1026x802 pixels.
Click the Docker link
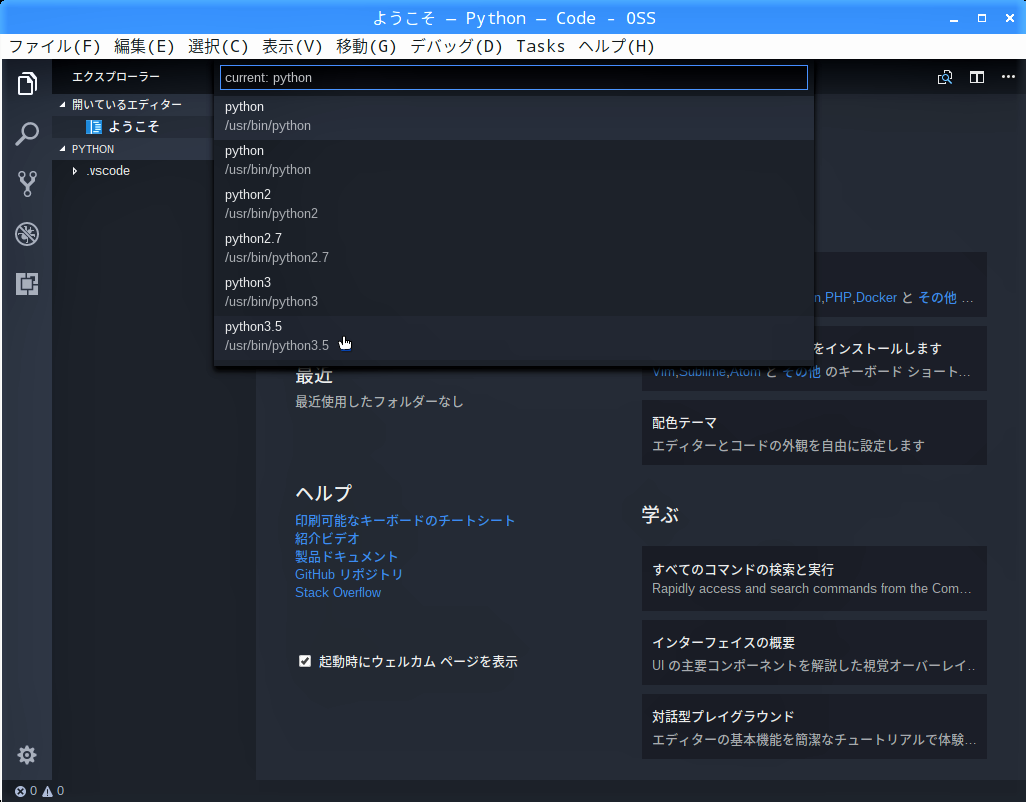tap(876, 298)
